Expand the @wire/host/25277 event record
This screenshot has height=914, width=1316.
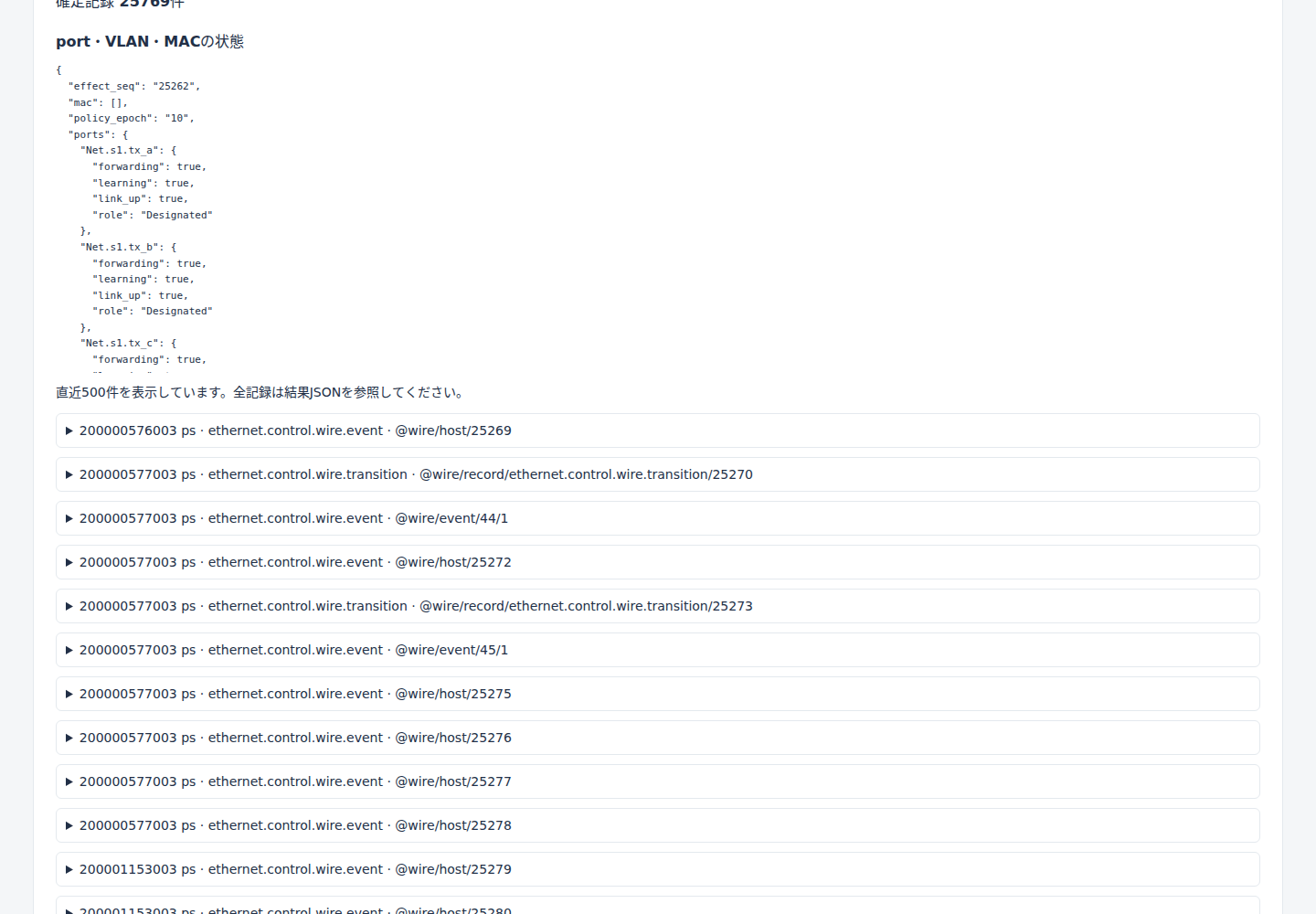(x=657, y=781)
